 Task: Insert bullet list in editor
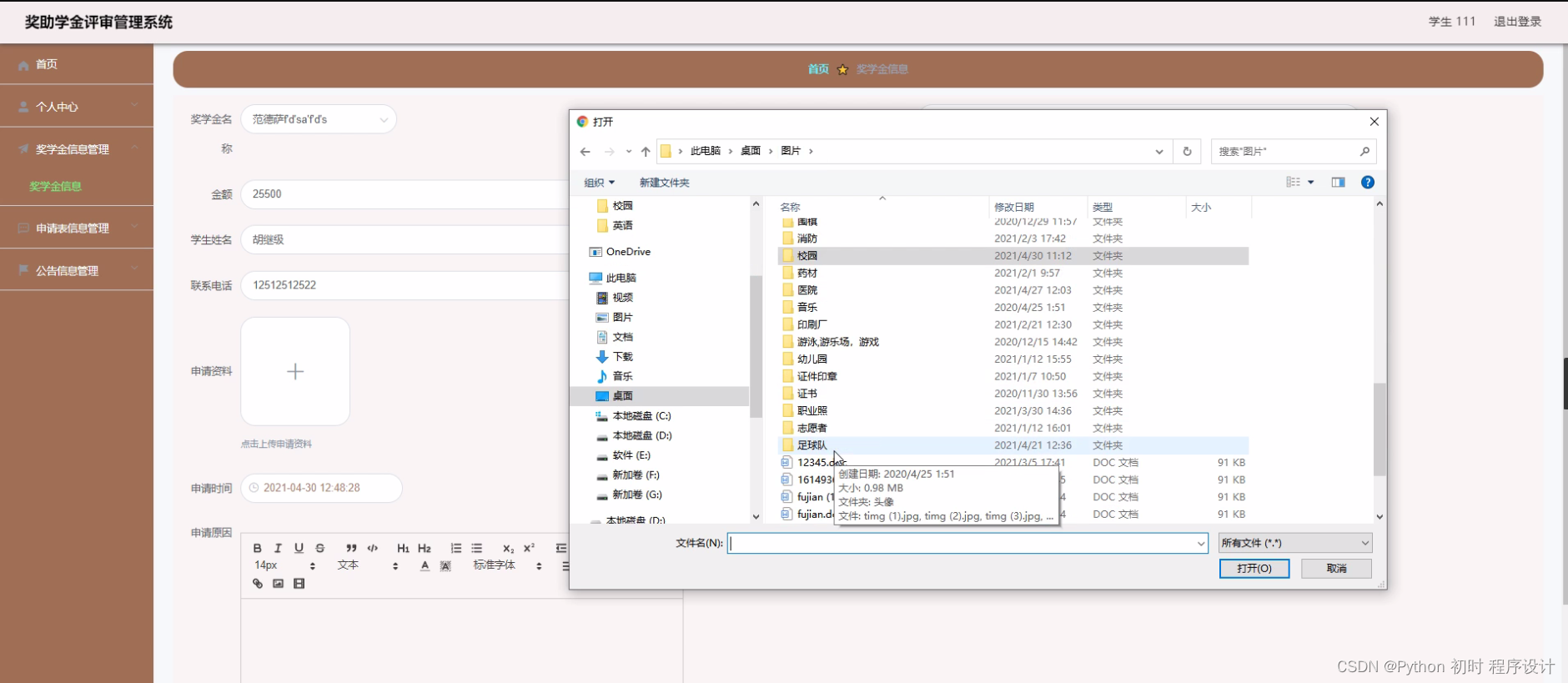pyautogui.click(x=476, y=548)
